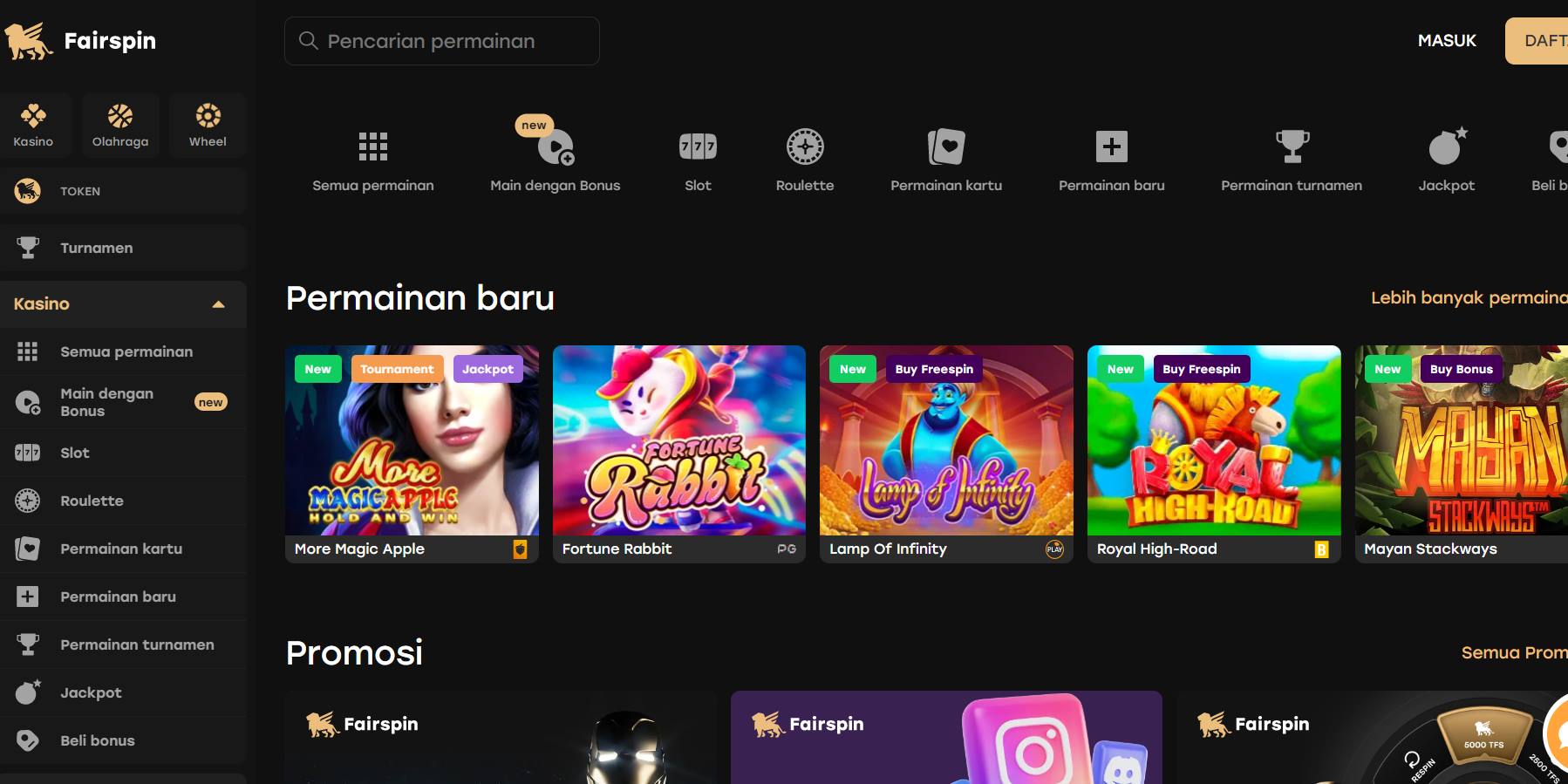This screenshot has width=1568, height=784.
Task: Open the More Magic Apple game thumbnail
Action: (412, 440)
